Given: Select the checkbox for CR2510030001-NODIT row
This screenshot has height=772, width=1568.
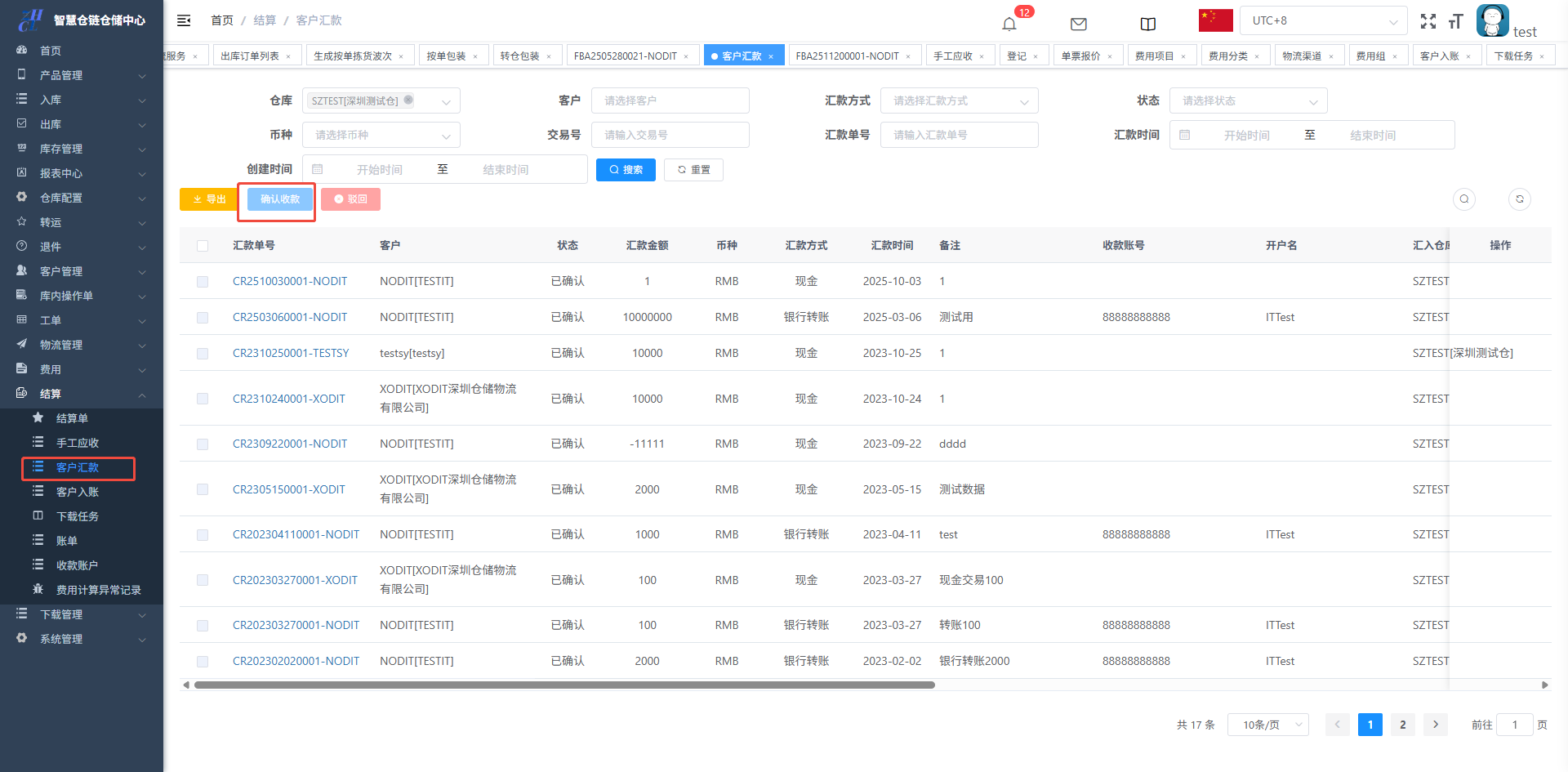Looking at the screenshot, I should [x=203, y=282].
